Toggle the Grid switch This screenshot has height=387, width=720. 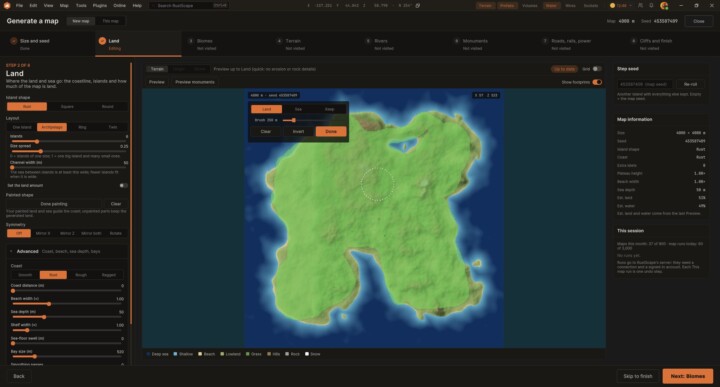tap(596, 69)
